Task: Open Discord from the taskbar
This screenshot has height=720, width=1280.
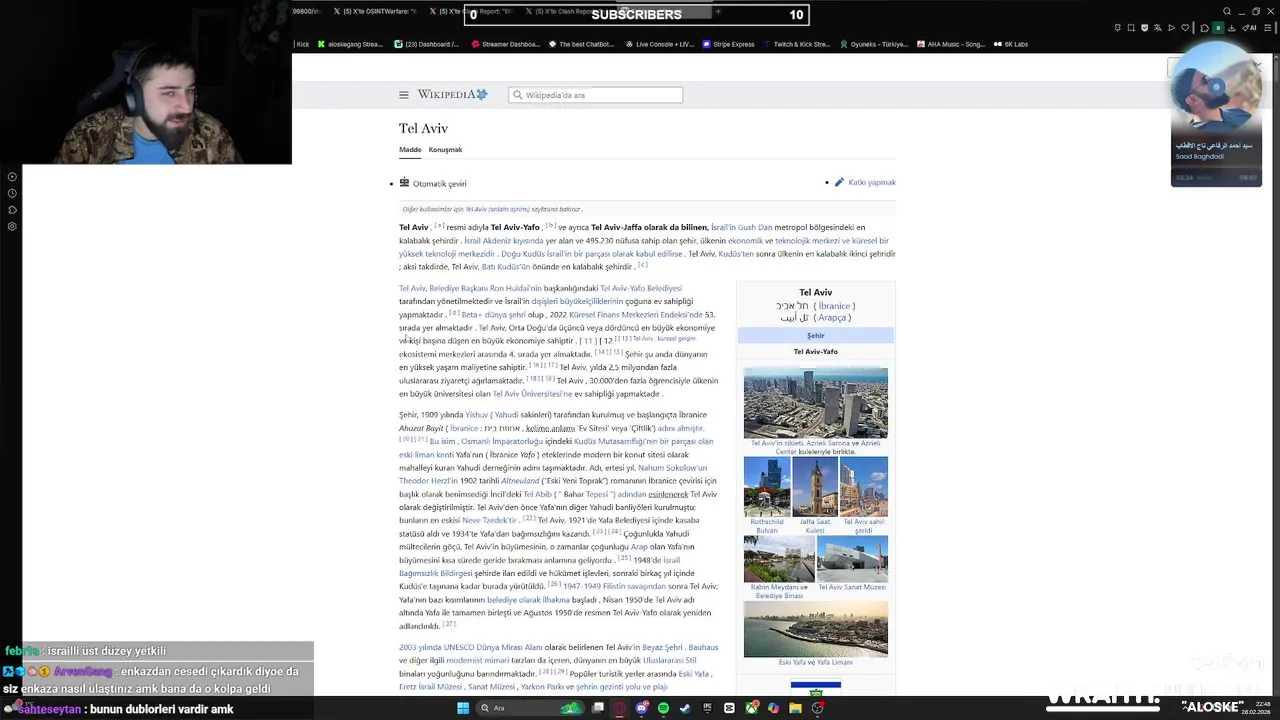Action: coord(641,708)
